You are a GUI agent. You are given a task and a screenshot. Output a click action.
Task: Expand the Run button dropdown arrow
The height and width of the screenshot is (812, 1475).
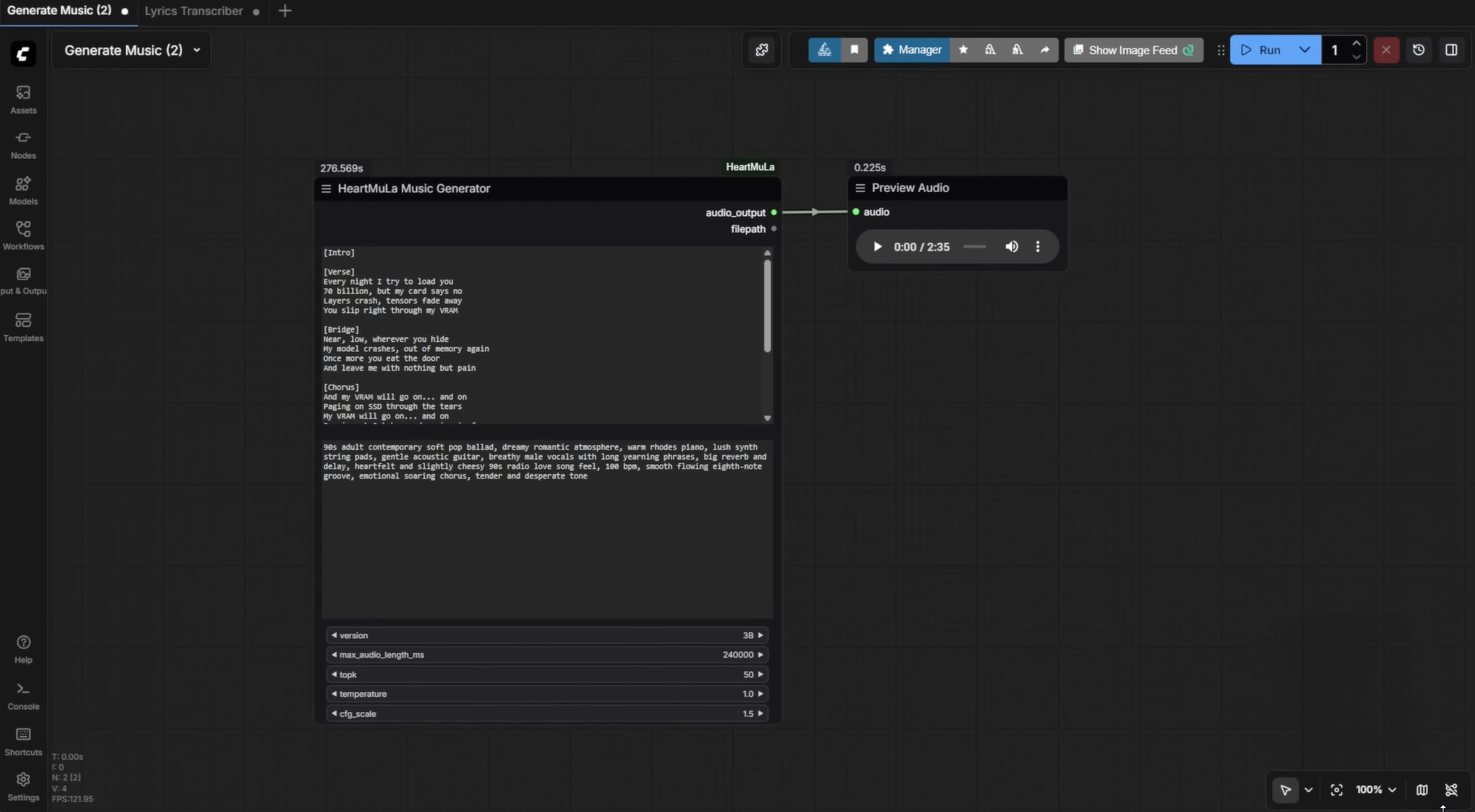click(1304, 50)
